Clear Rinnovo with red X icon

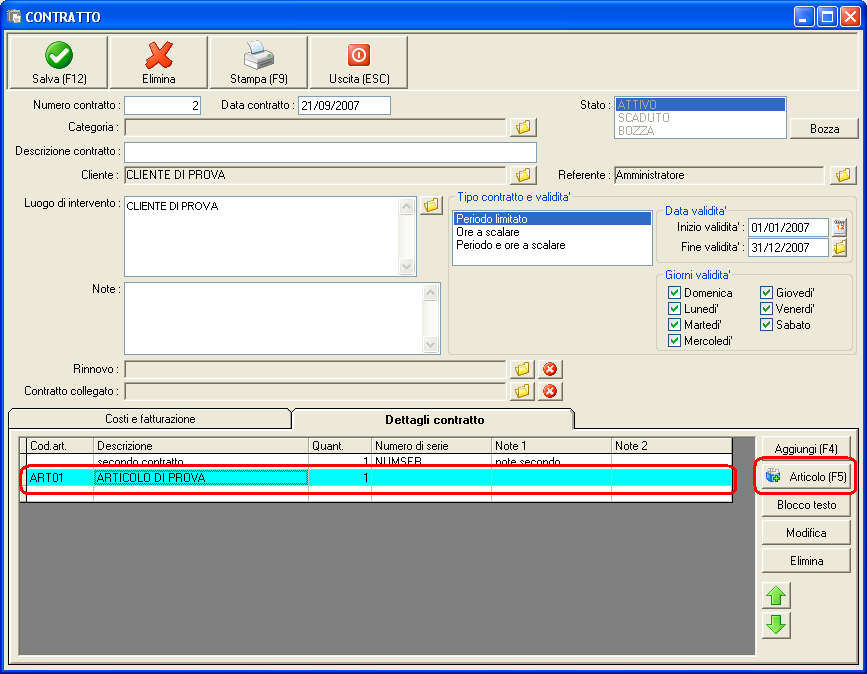pyautogui.click(x=550, y=369)
